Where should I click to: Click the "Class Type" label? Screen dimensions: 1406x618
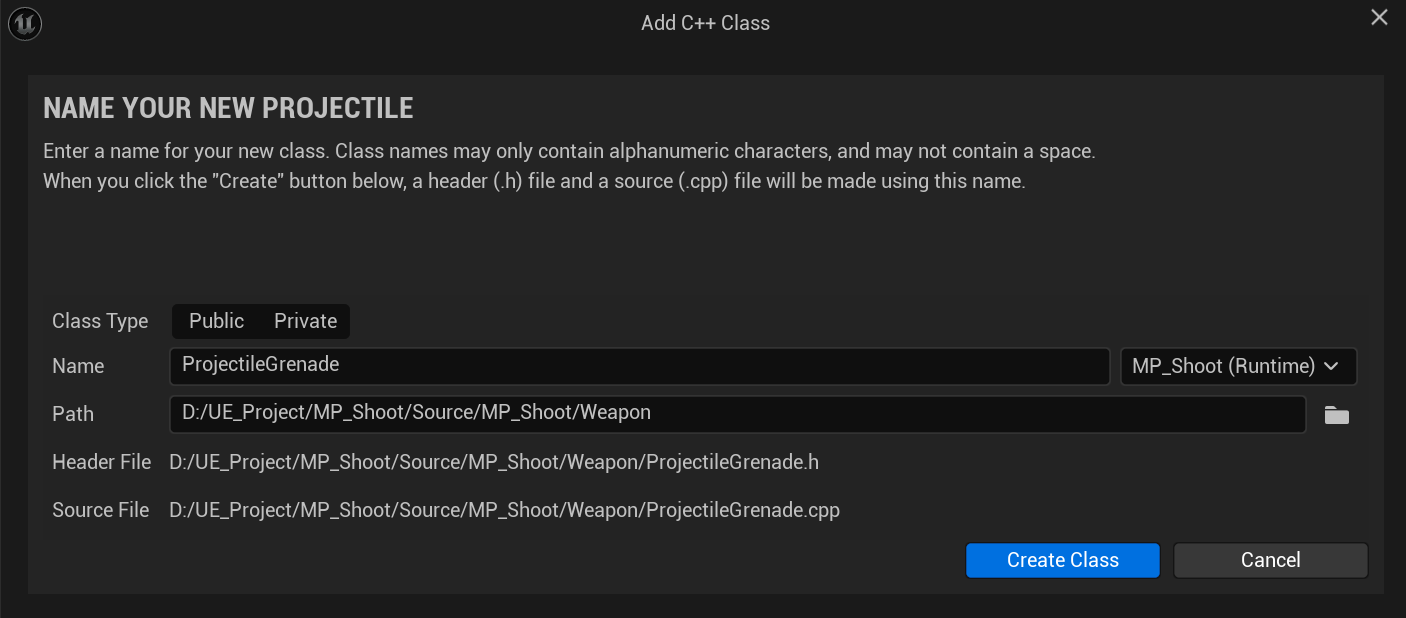(100, 321)
